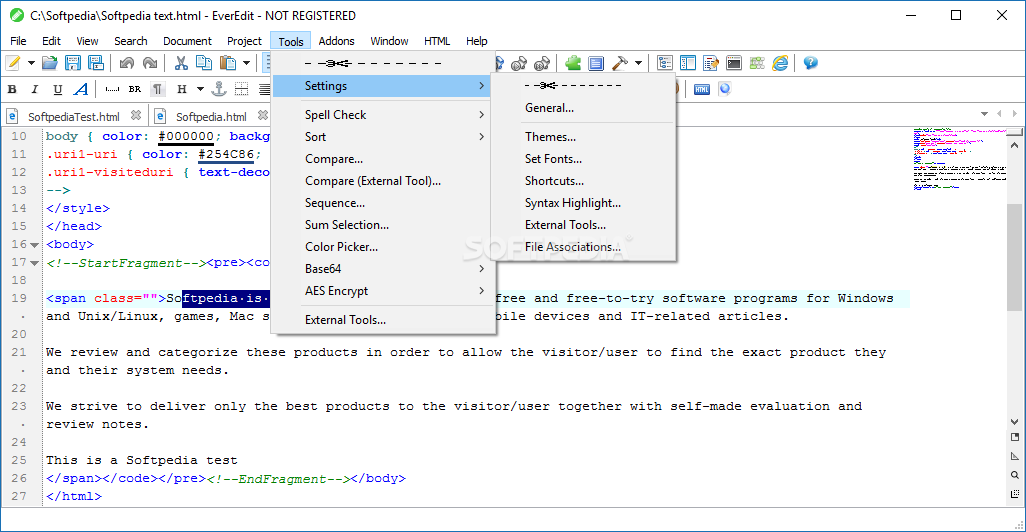
Task: Close the Softpedia.html tab
Action: [x=262, y=115]
